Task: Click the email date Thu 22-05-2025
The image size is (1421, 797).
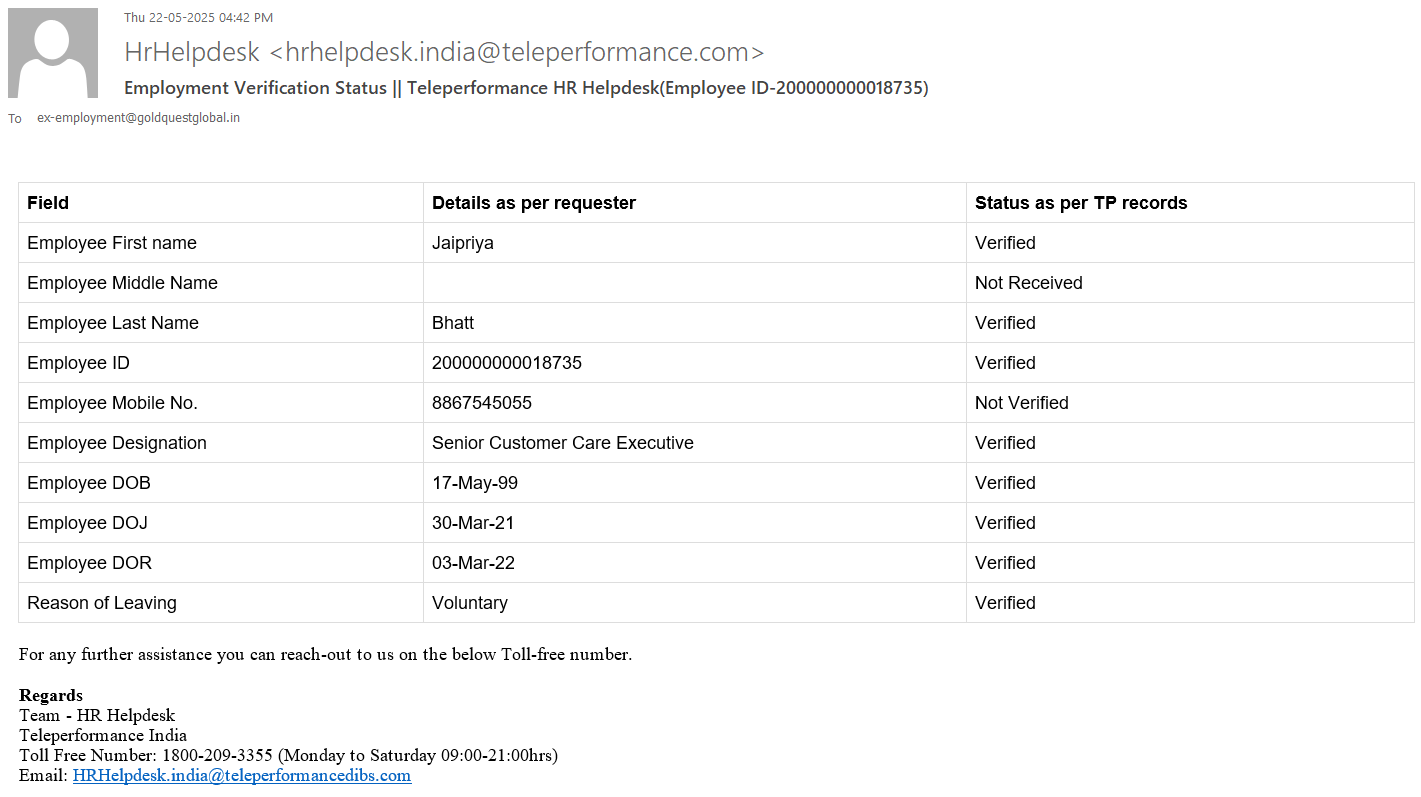Action: pos(198,17)
